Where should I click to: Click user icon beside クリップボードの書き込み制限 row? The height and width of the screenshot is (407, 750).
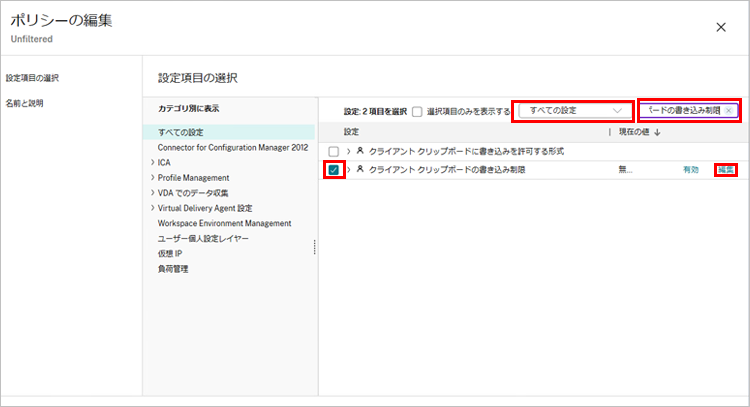pos(360,170)
